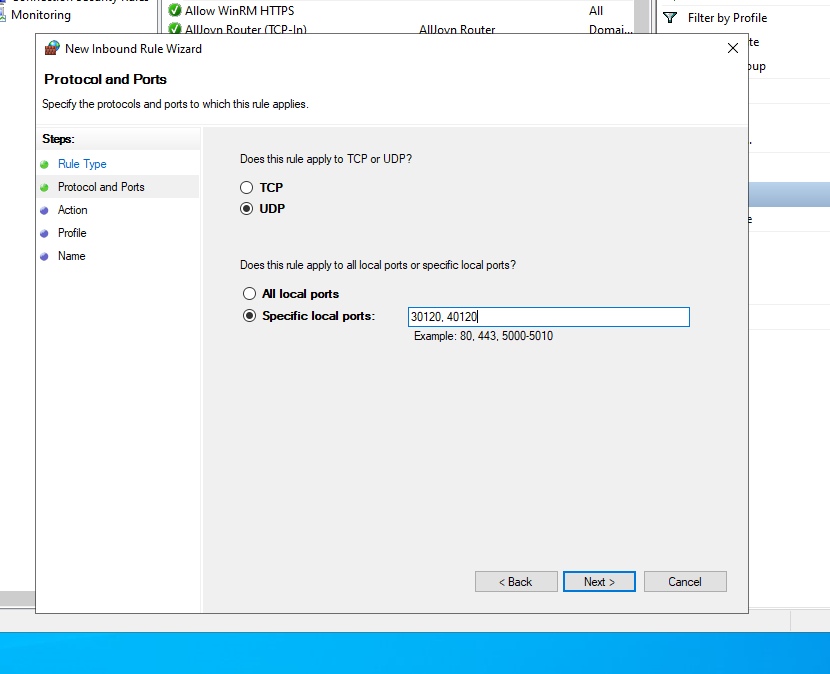Click the blue bullet beside Profile
Viewport: 830px width, 674px height.
(44, 233)
